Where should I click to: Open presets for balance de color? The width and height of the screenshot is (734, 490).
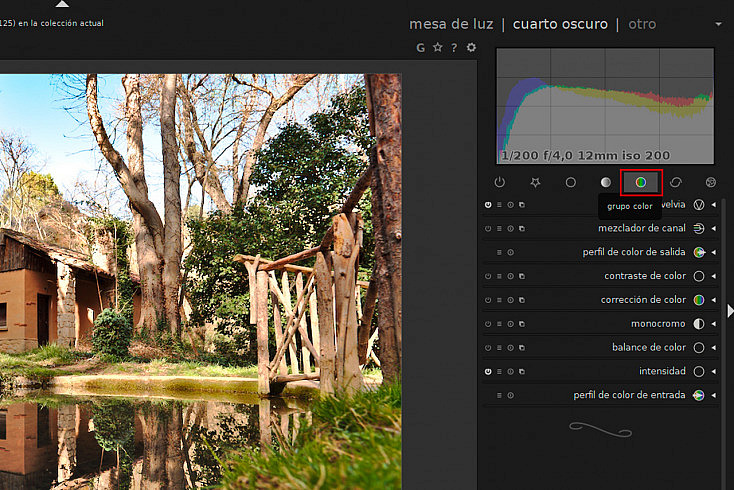pyautogui.click(x=499, y=348)
